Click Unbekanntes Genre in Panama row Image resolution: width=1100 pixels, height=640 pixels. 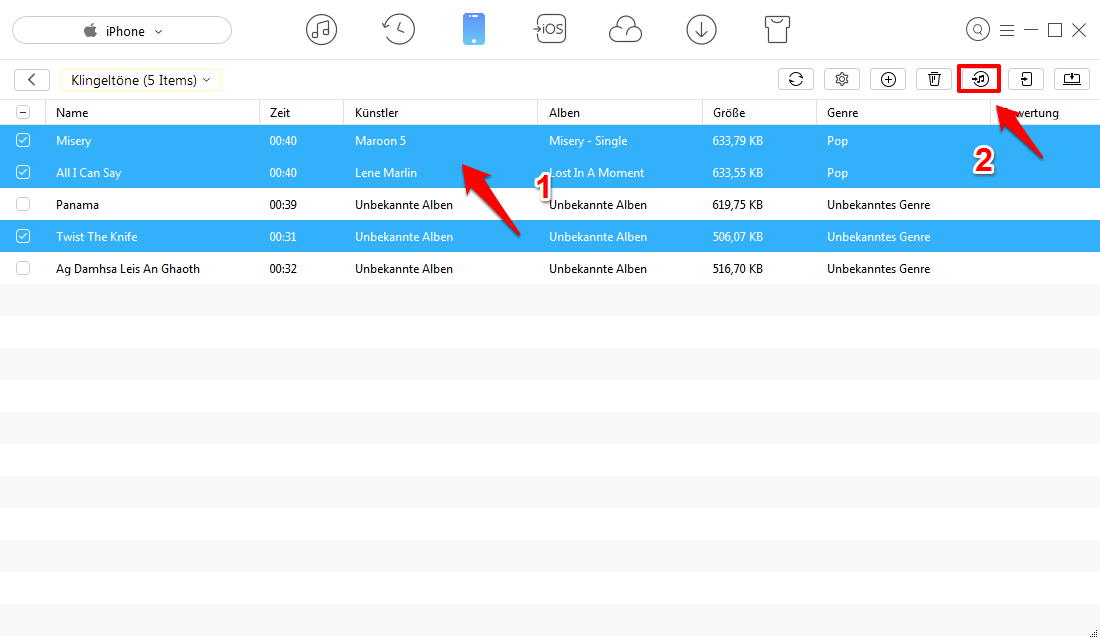pos(878,205)
